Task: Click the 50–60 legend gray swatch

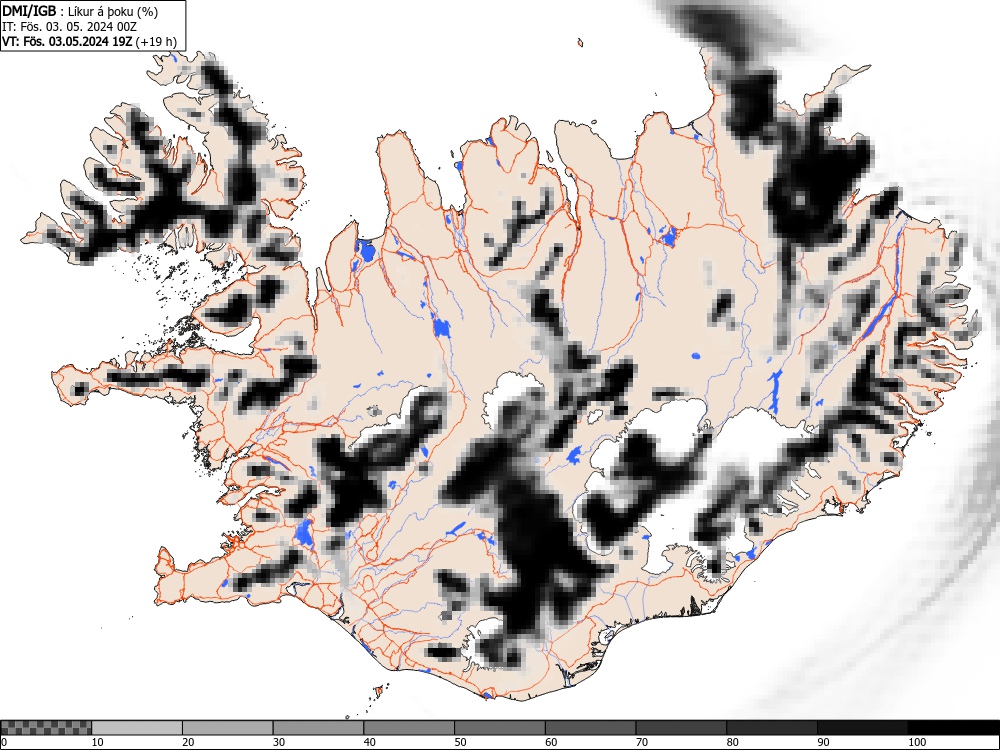Action: pos(499,728)
